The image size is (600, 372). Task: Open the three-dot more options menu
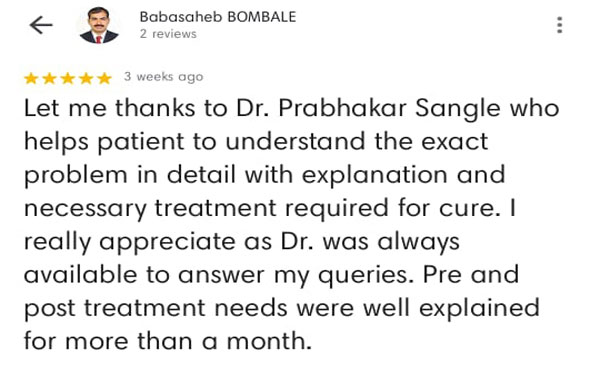coord(559,25)
